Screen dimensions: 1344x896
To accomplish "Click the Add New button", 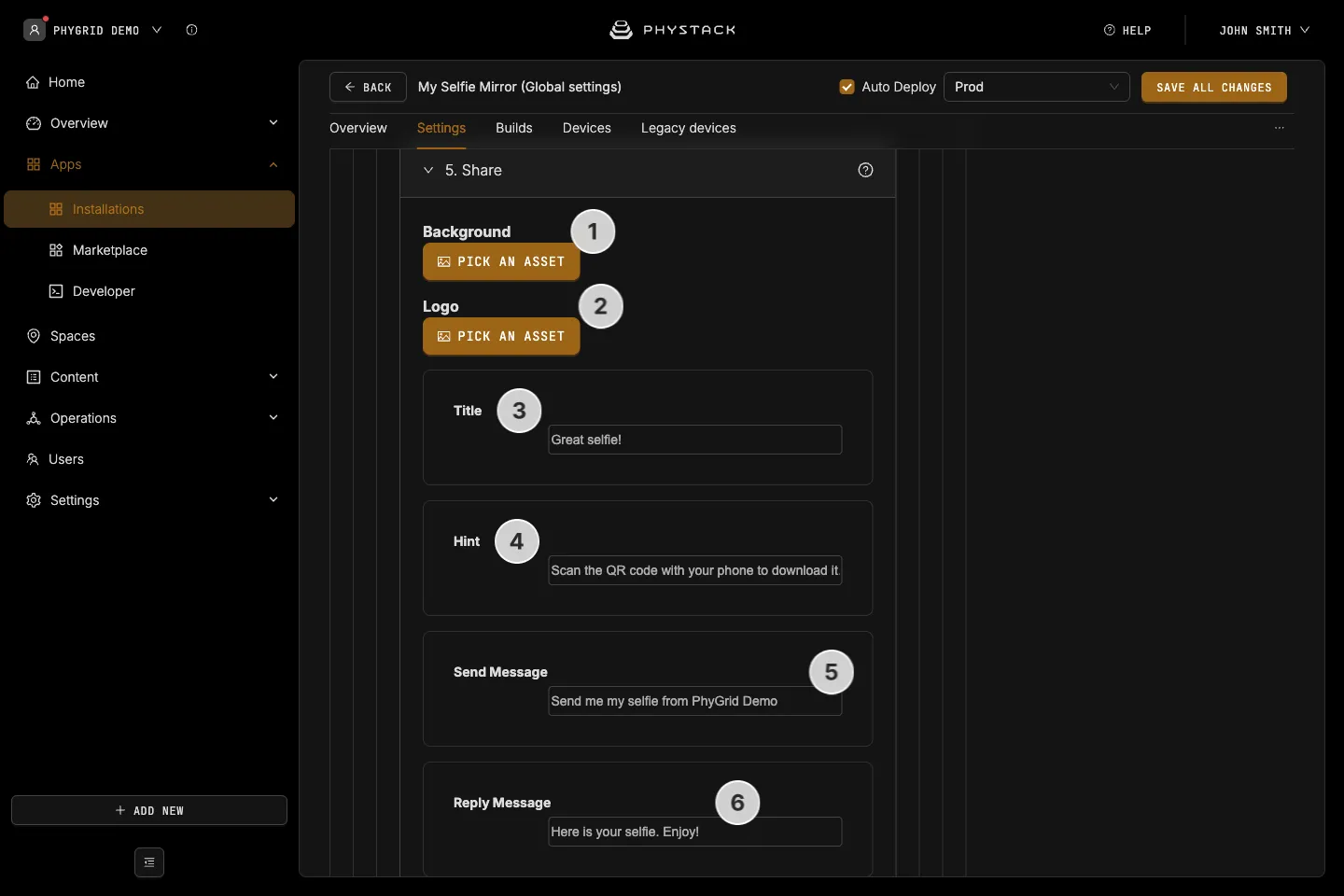I will 149,810.
